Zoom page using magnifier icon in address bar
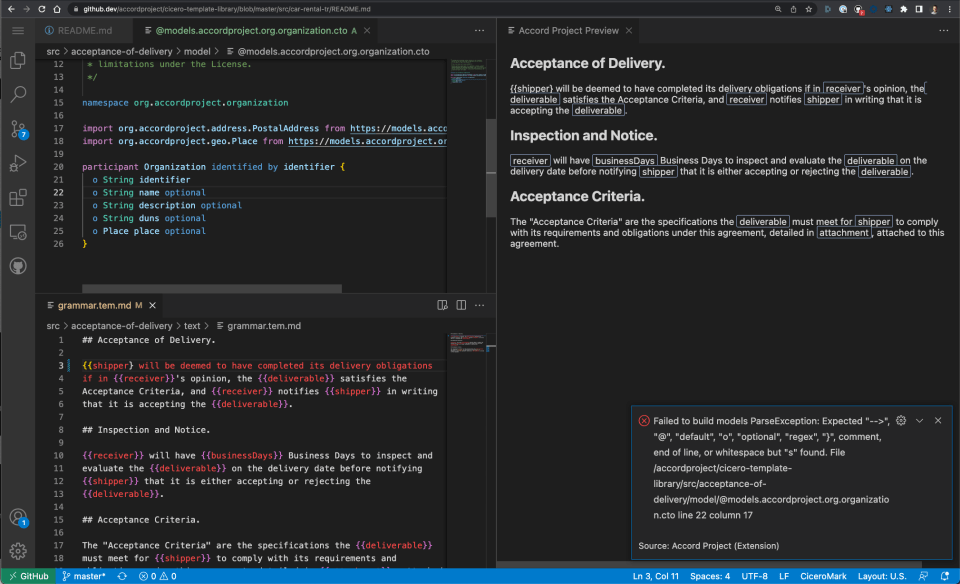The height and width of the screenshot is (584, 960). coord(778,9)
